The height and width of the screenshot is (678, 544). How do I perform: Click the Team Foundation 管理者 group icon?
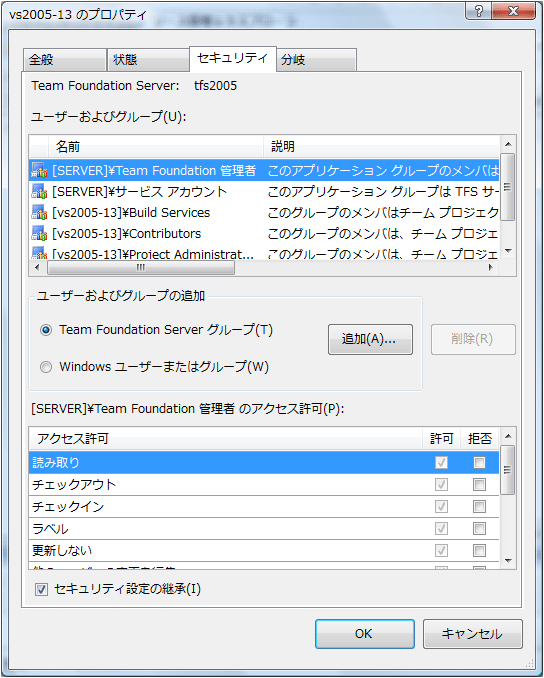[39, 171]
